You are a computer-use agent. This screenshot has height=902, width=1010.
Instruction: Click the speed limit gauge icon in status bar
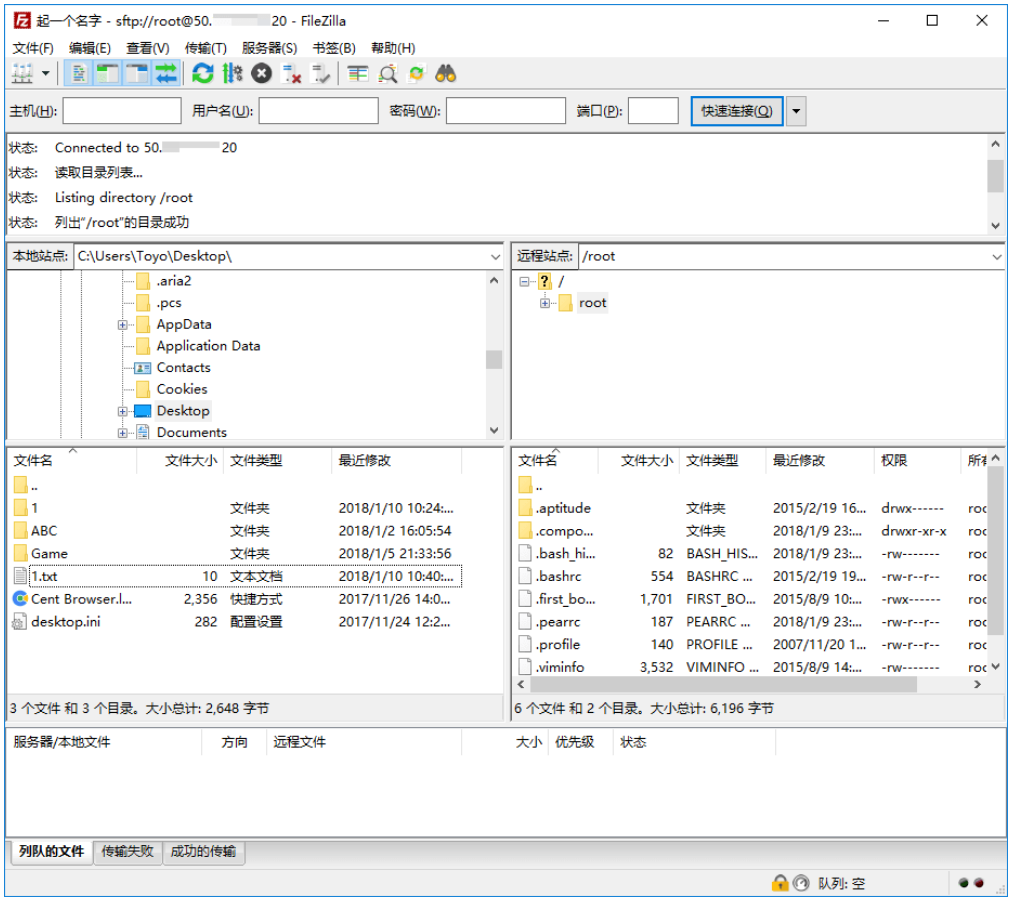(801, 883)
